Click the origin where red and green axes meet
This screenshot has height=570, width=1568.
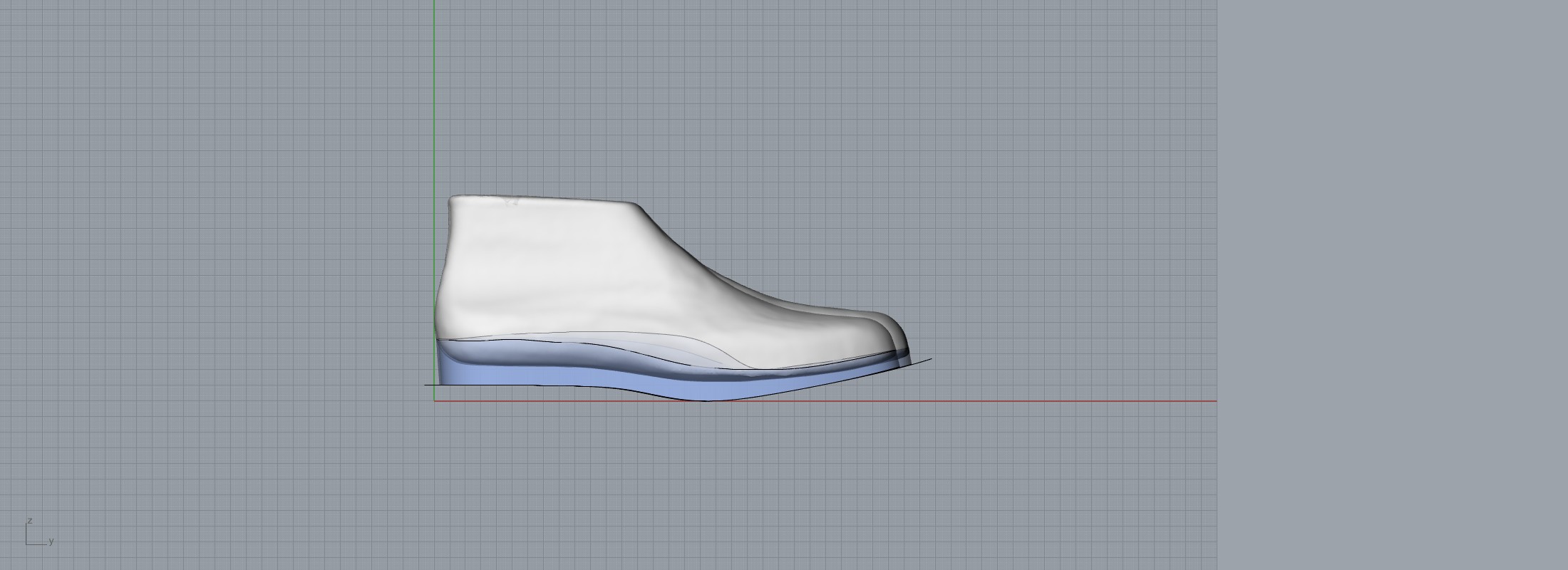(435, 401)
